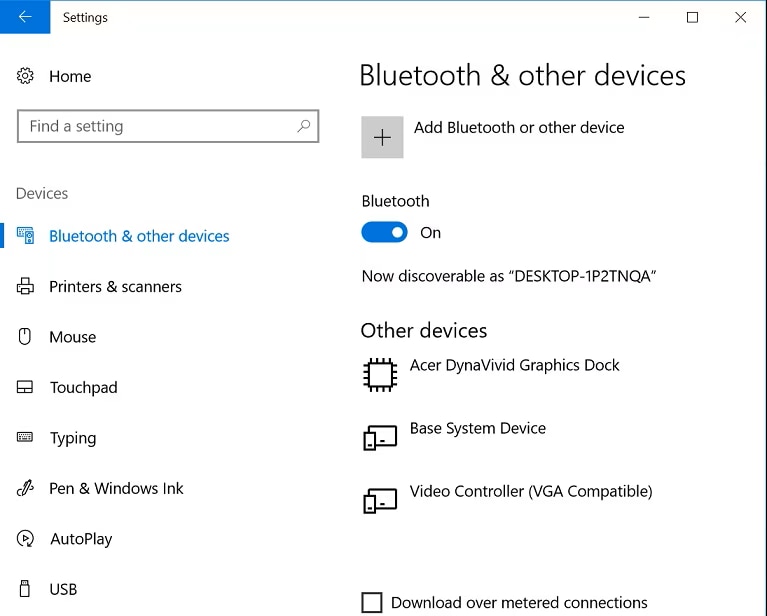The image size is (767, 616).
Task: Click the Pen & Windows Ink icon
Action: coord(25,488)
